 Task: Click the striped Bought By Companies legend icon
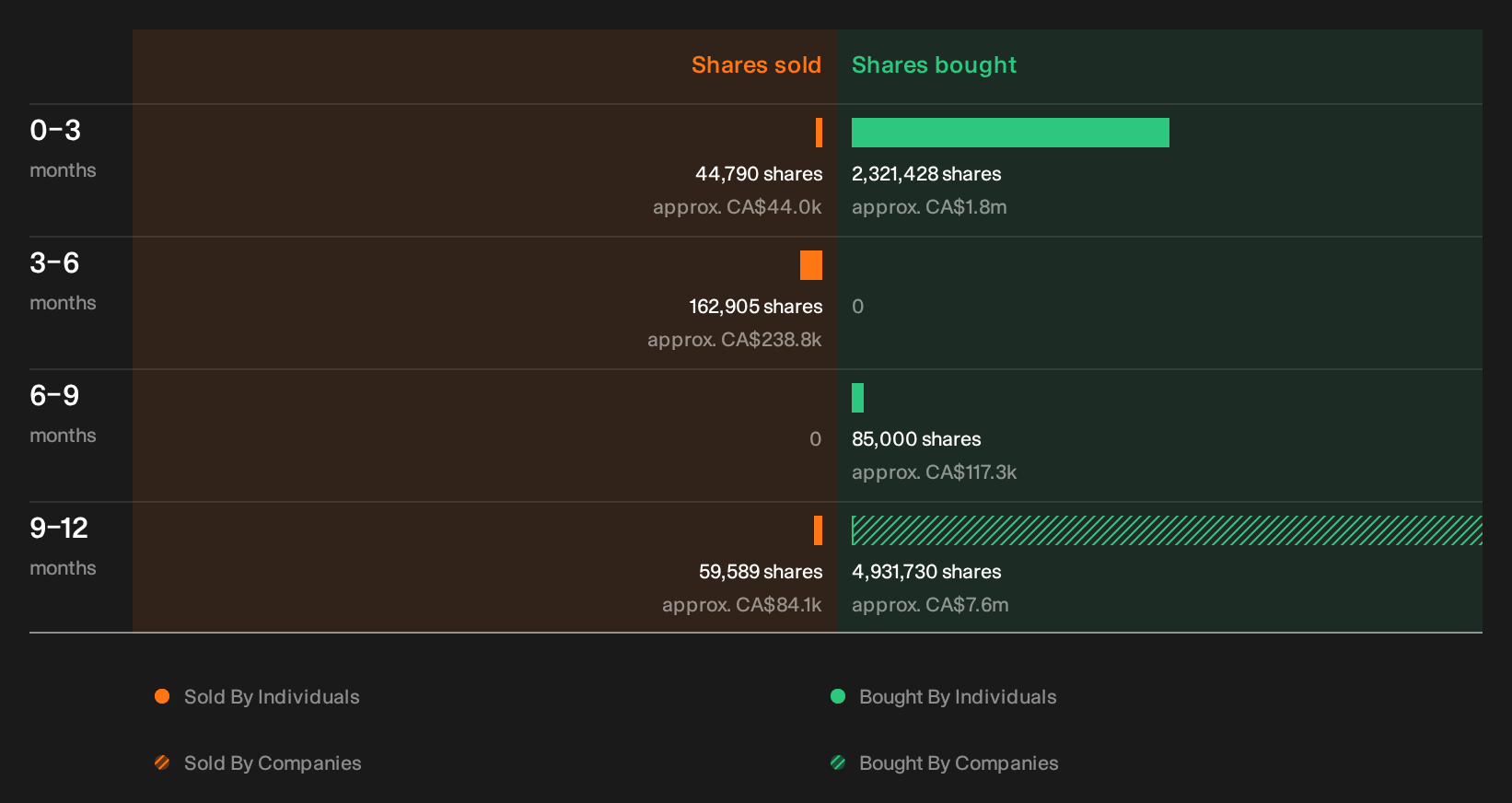coord(838,762)
